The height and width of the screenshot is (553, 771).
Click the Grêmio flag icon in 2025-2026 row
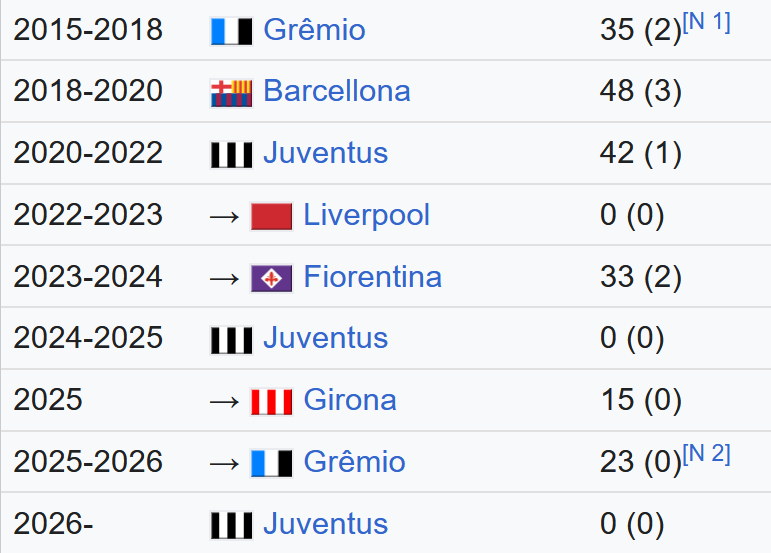pyautogui.click(x=271, y=464)
